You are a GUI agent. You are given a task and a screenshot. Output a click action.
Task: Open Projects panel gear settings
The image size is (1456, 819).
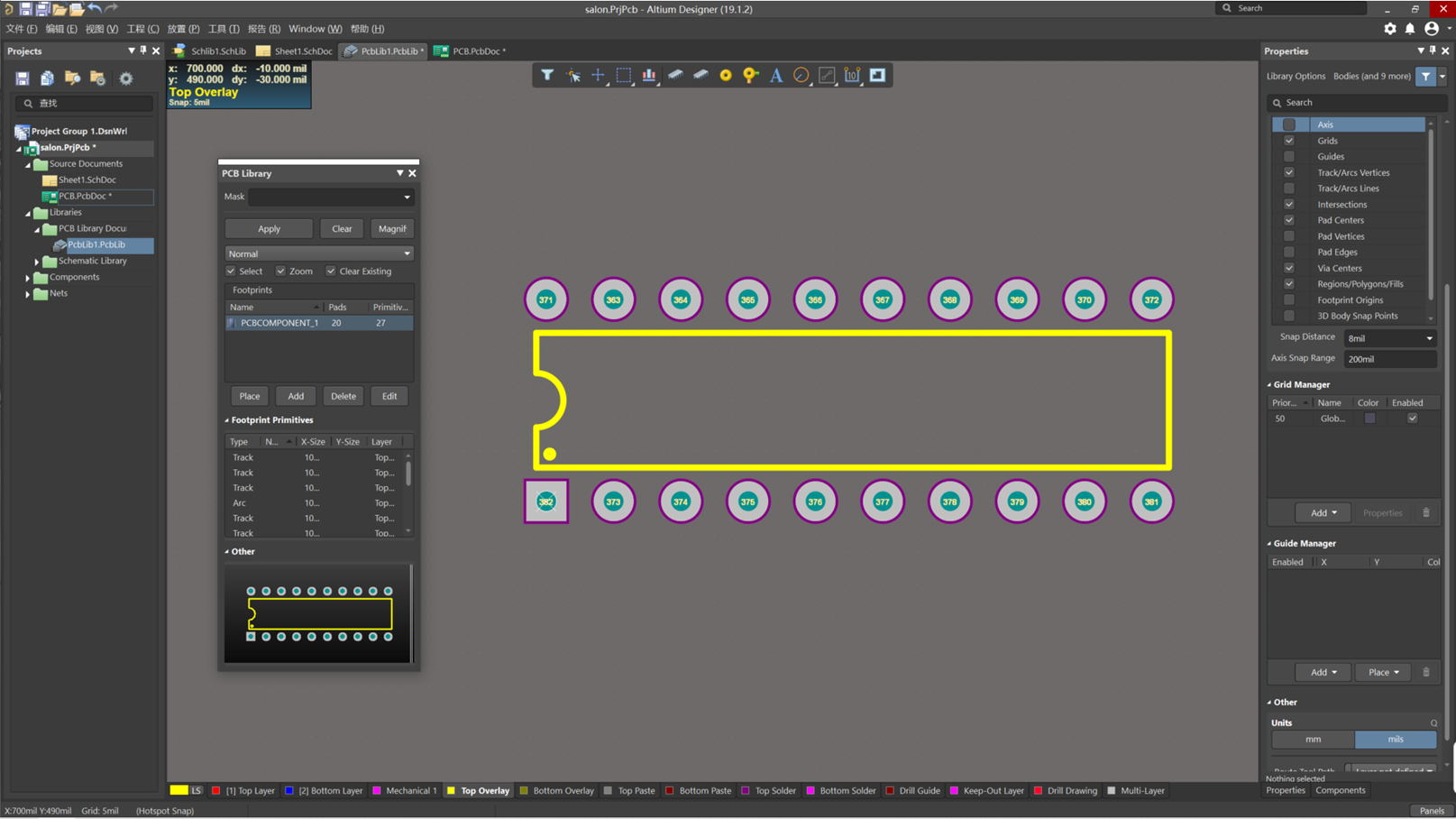coord(125,78)
